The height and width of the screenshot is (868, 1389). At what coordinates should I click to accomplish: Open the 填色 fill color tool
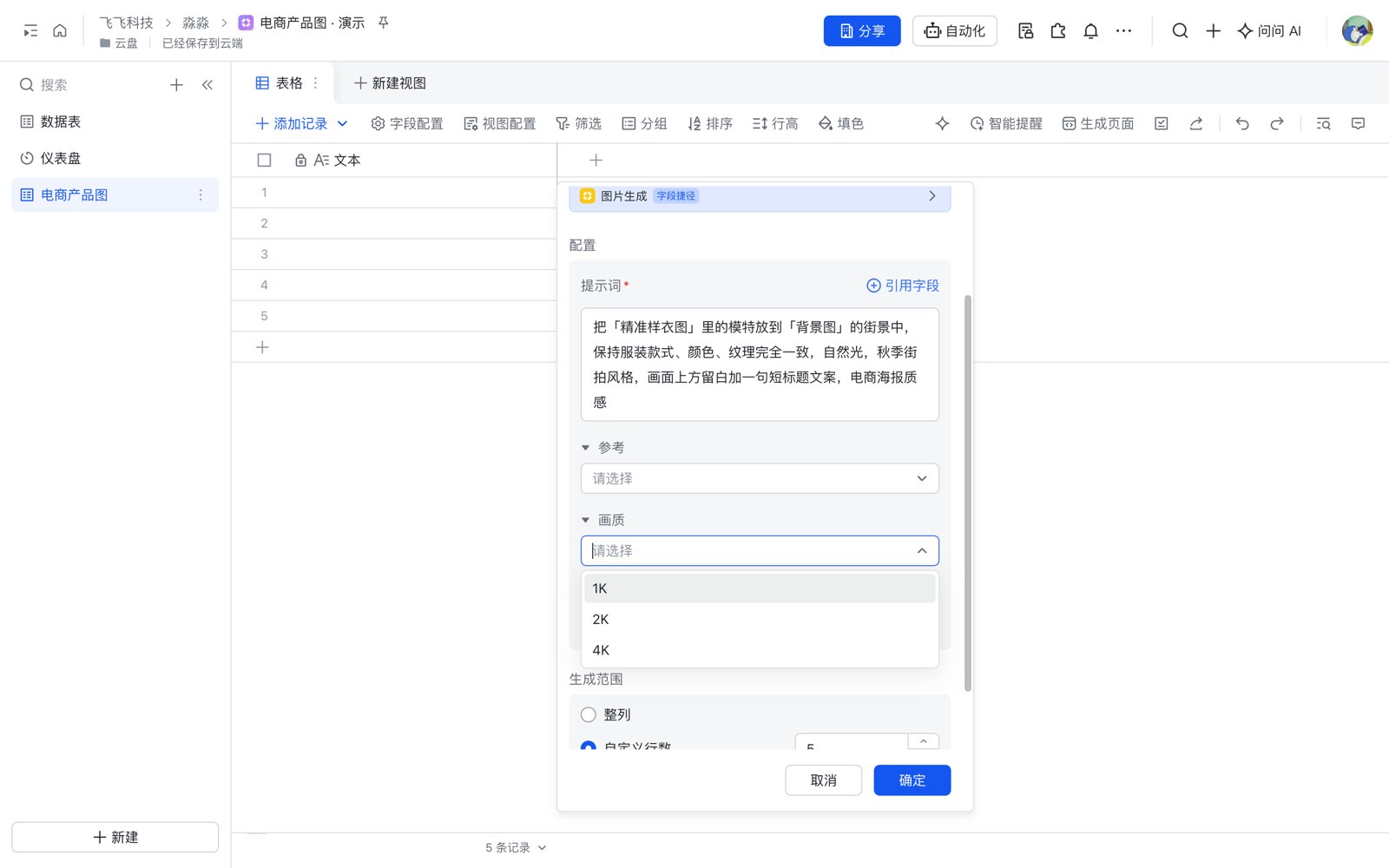[841, 124]
